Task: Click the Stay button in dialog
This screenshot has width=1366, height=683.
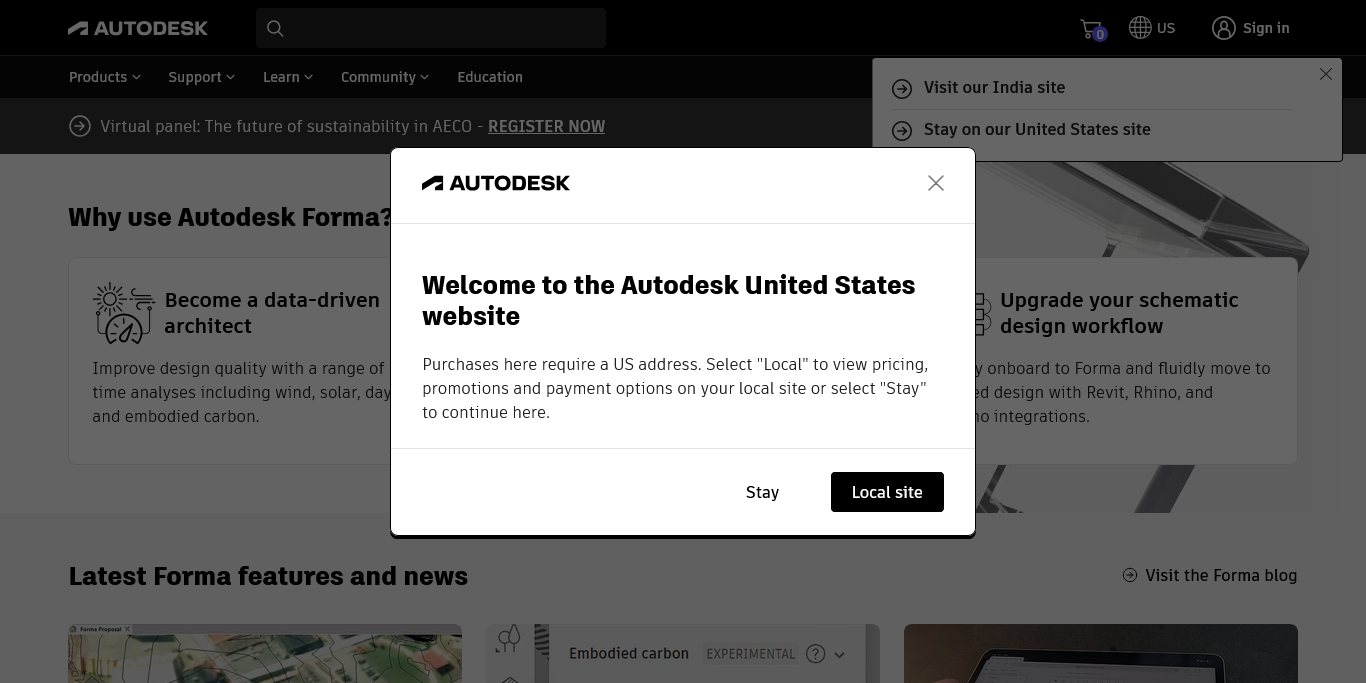Action: 762,492
